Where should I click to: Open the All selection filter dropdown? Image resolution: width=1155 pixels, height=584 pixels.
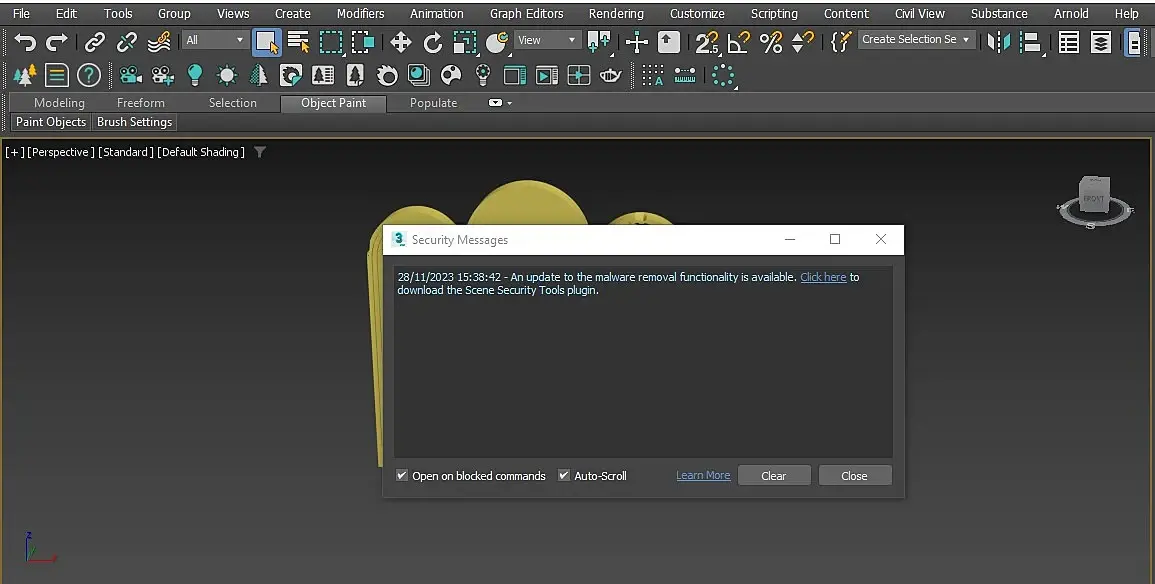tap(215, 40)
